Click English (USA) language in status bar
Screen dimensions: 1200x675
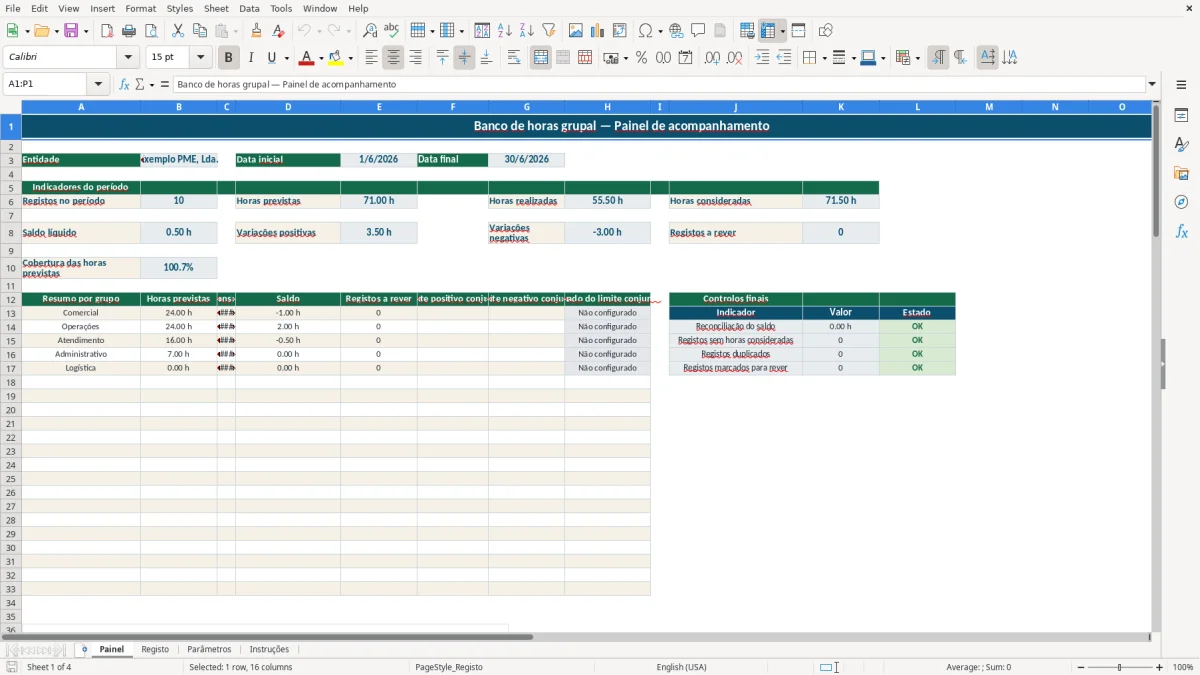click(x=681, y=667)
